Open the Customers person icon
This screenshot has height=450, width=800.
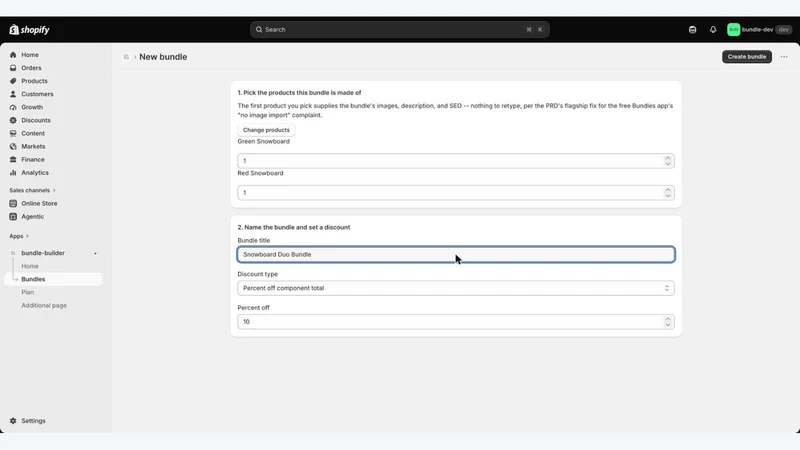(13, 94)
